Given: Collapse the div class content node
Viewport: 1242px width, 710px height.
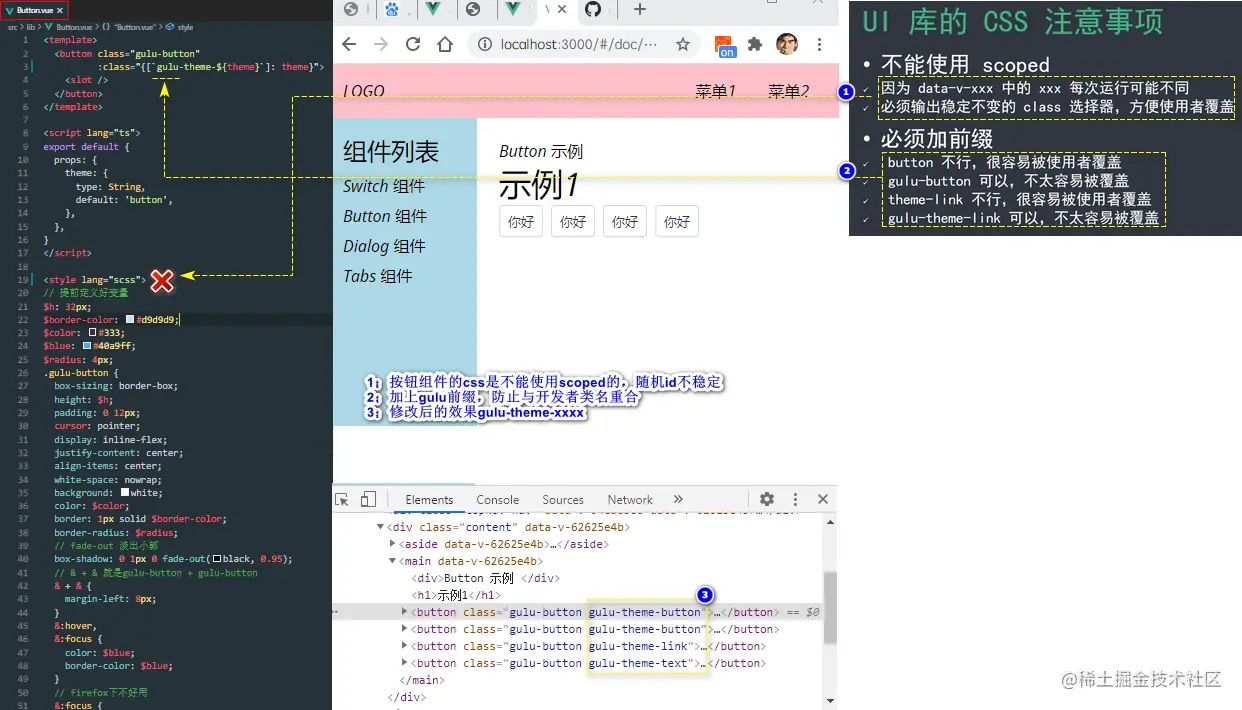Looking at the screenshot, I should coord(380,527).
